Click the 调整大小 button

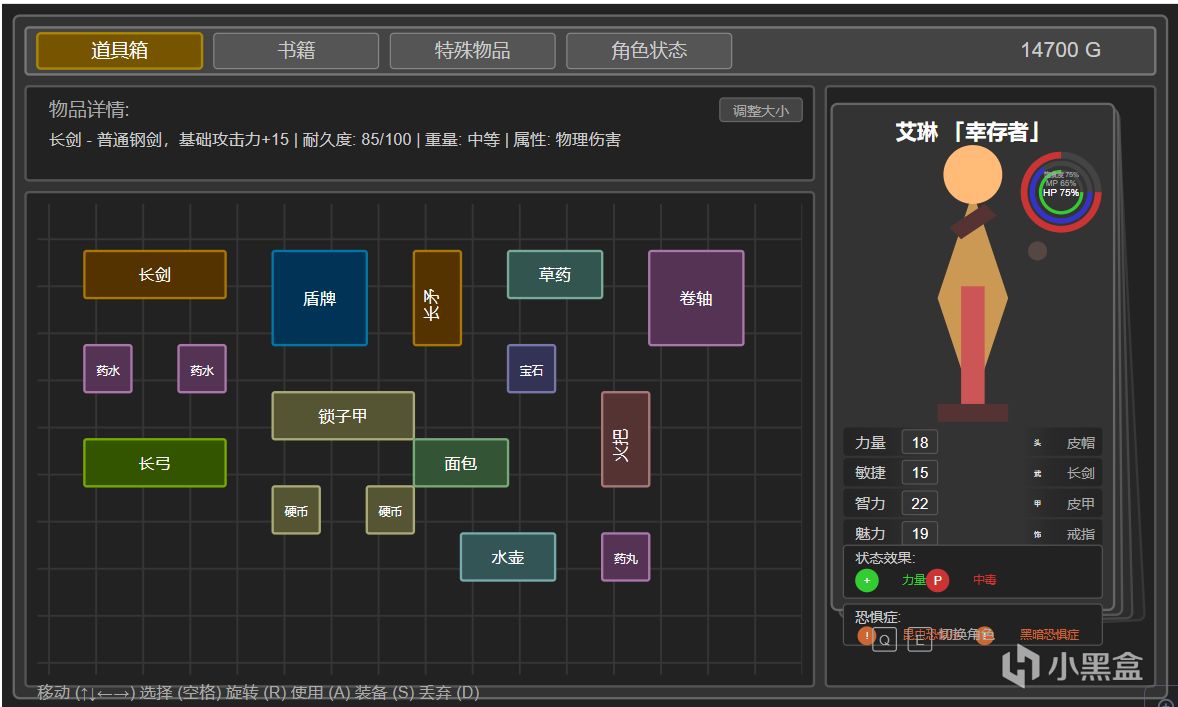(x=760, y=110)
